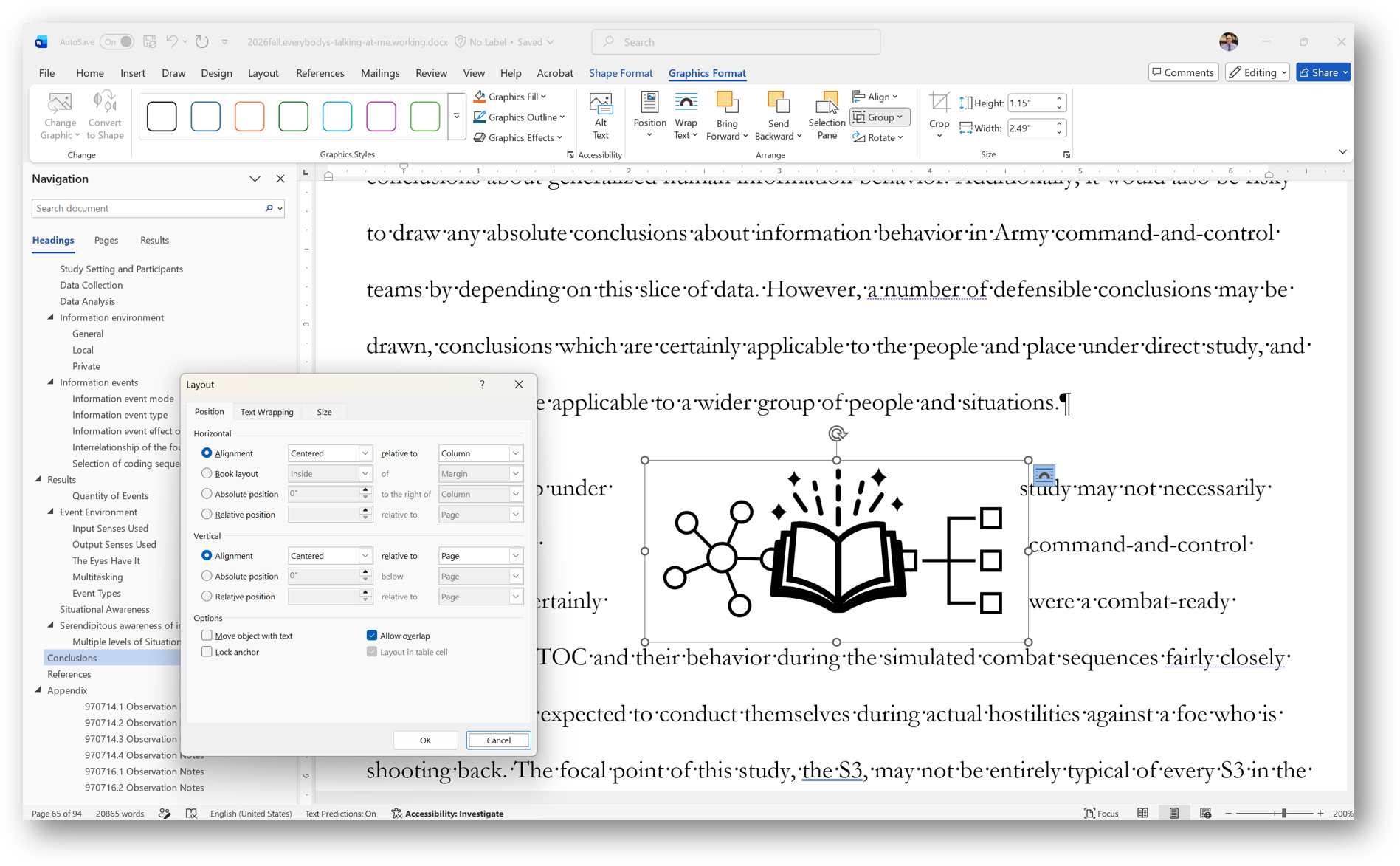Open the Position layout gallery
Image resolution: width=1400 pixels, height=866 pixels.
click(649, 116)
